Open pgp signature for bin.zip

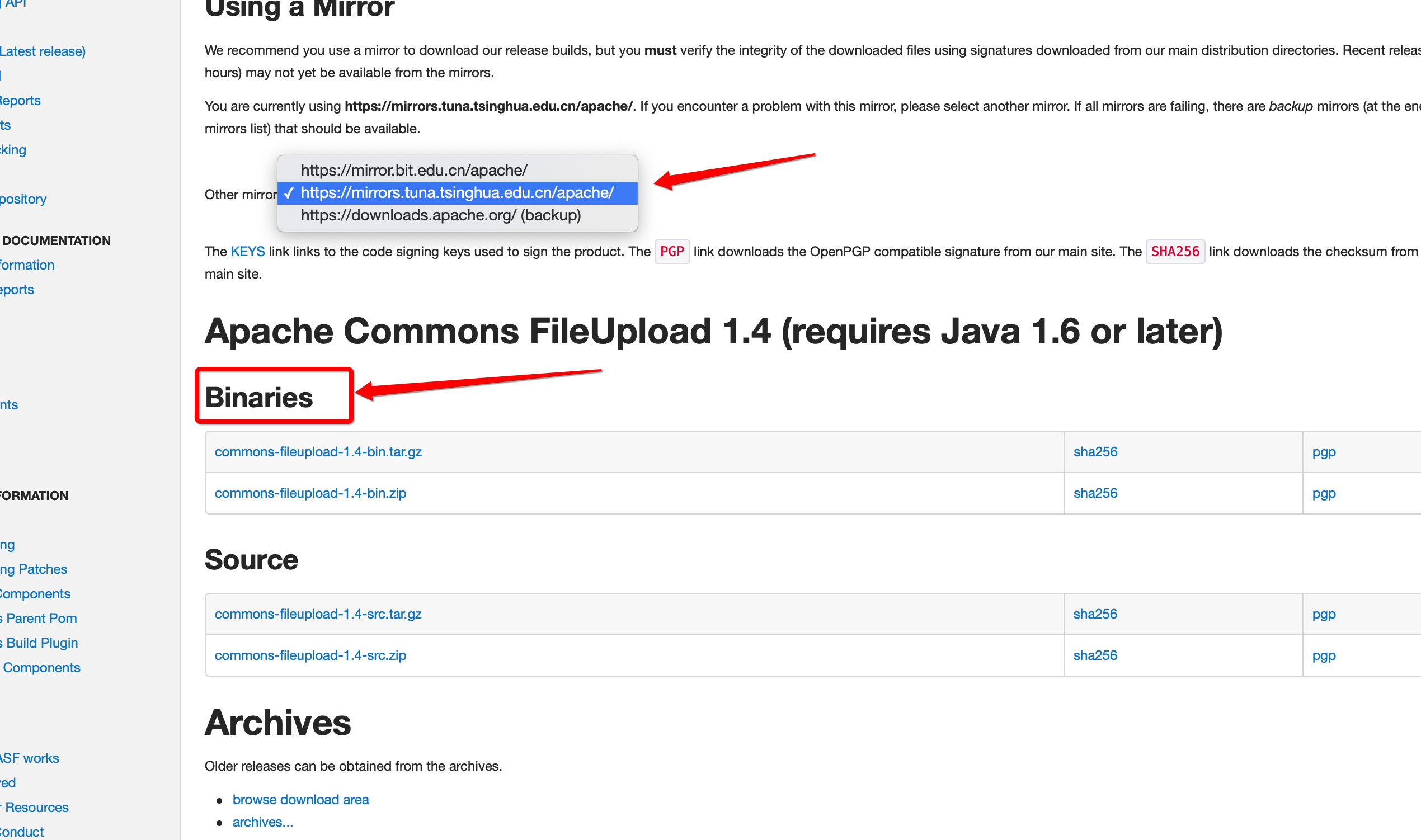pos(1323,494)
